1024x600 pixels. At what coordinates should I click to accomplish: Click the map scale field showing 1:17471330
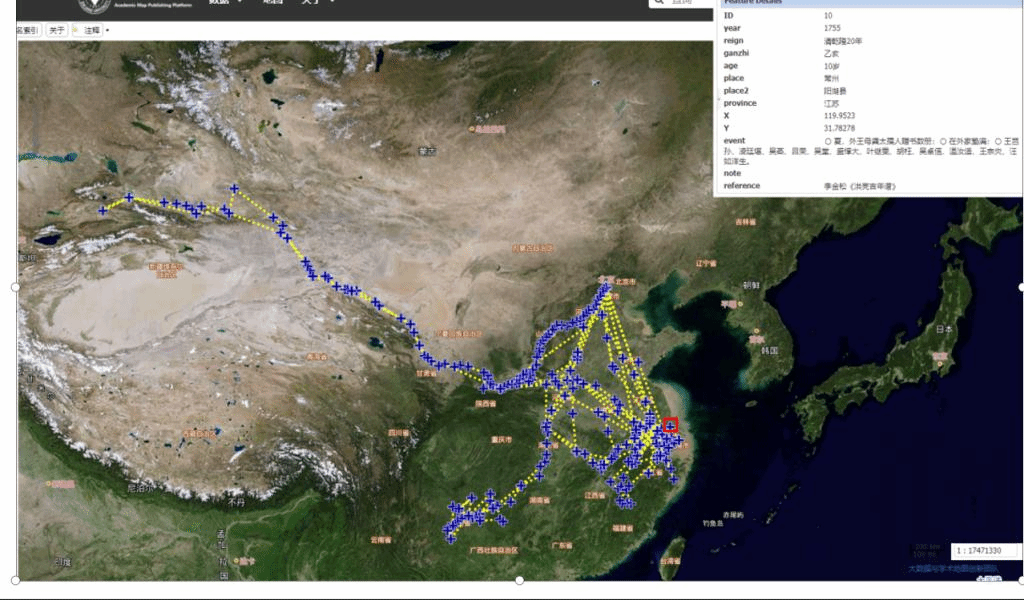[984, 551]
